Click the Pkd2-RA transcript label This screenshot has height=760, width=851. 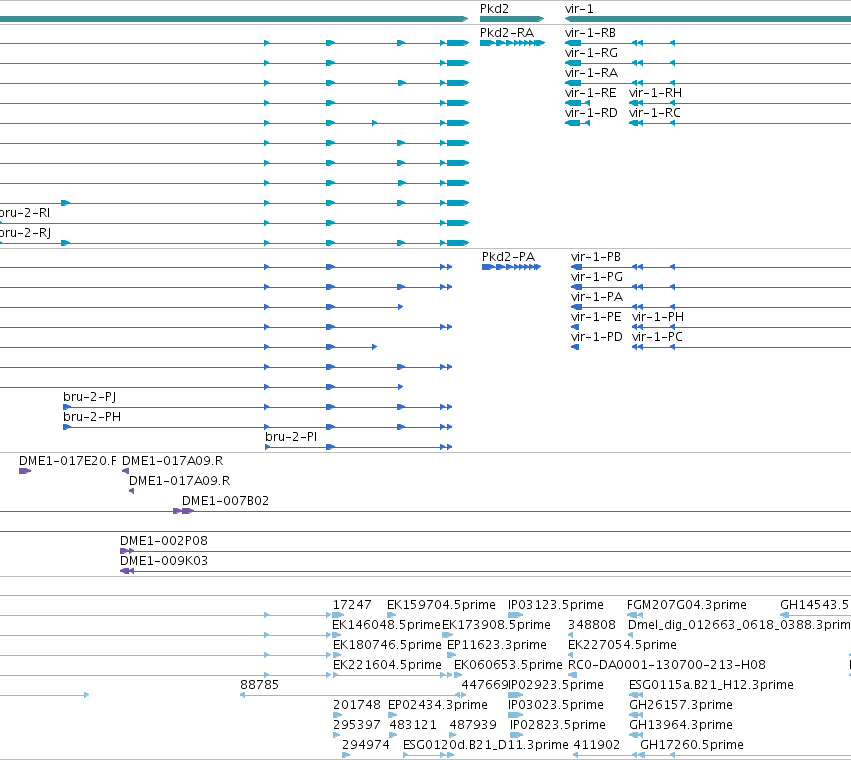(507, 33)
